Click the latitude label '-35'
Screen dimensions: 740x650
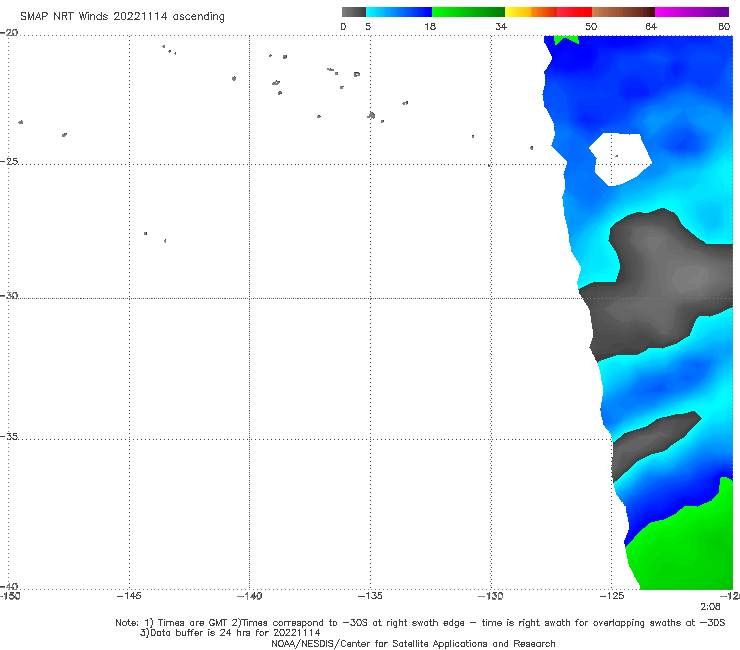(9, 436)
